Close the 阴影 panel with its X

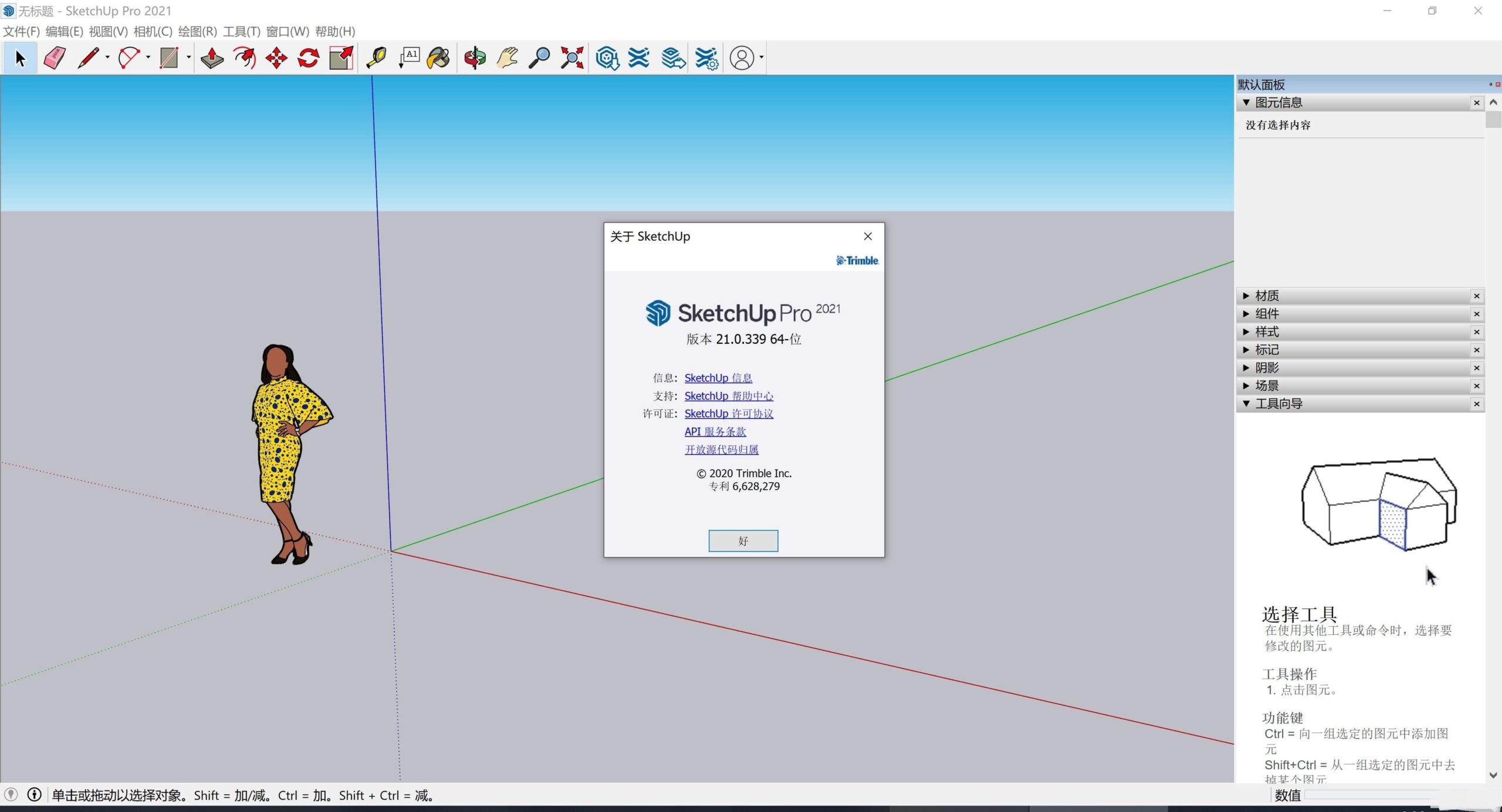1477,368
